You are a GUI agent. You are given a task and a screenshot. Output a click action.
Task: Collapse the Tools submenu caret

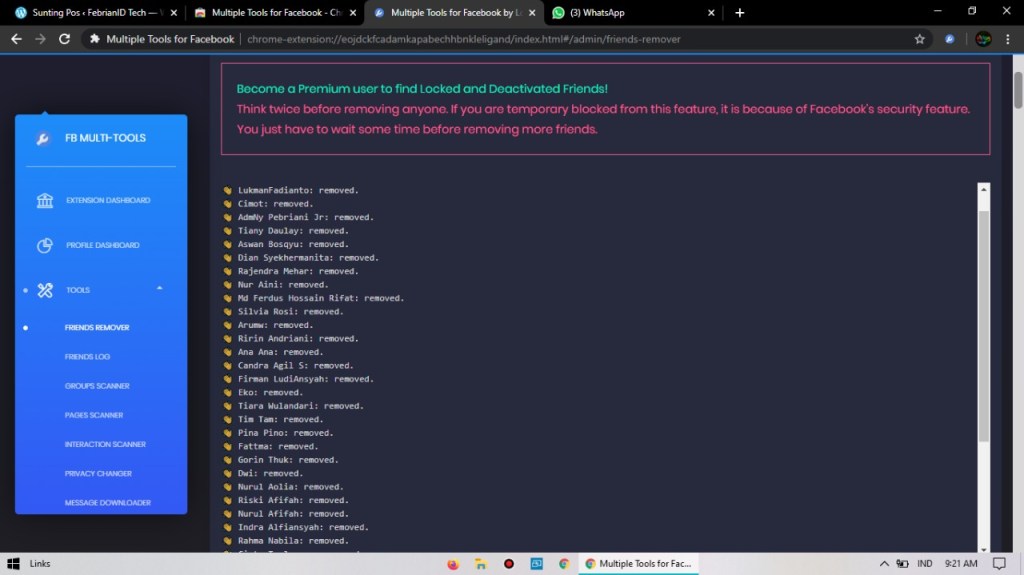click(x=160, y=289)
